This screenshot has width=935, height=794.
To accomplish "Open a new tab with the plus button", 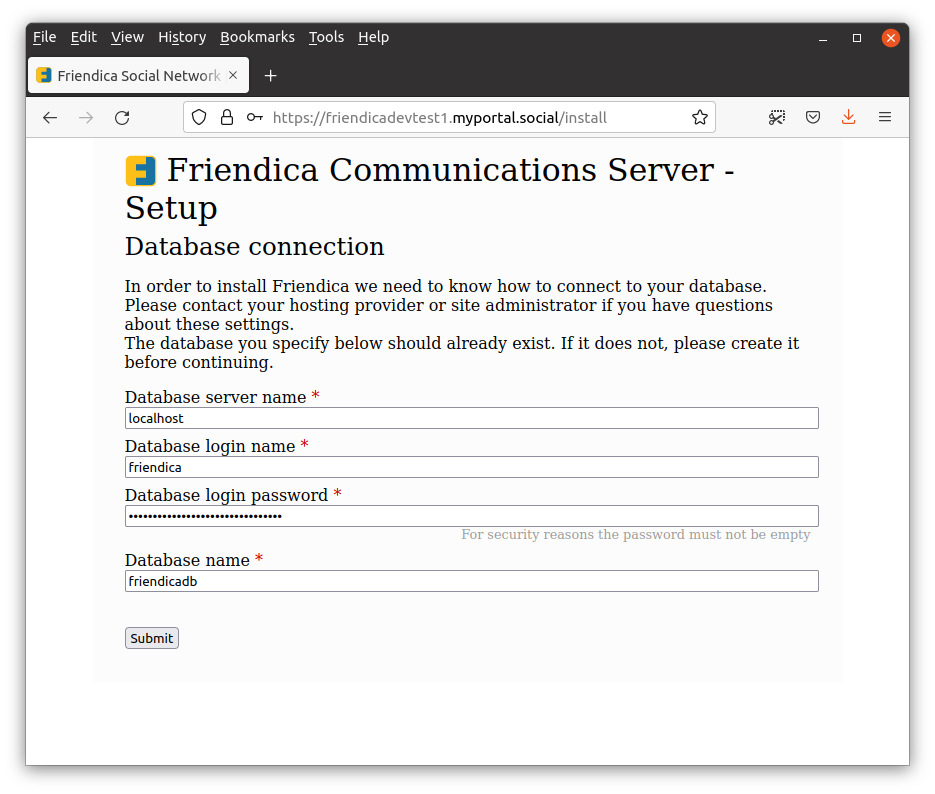I will pos(270,76).
